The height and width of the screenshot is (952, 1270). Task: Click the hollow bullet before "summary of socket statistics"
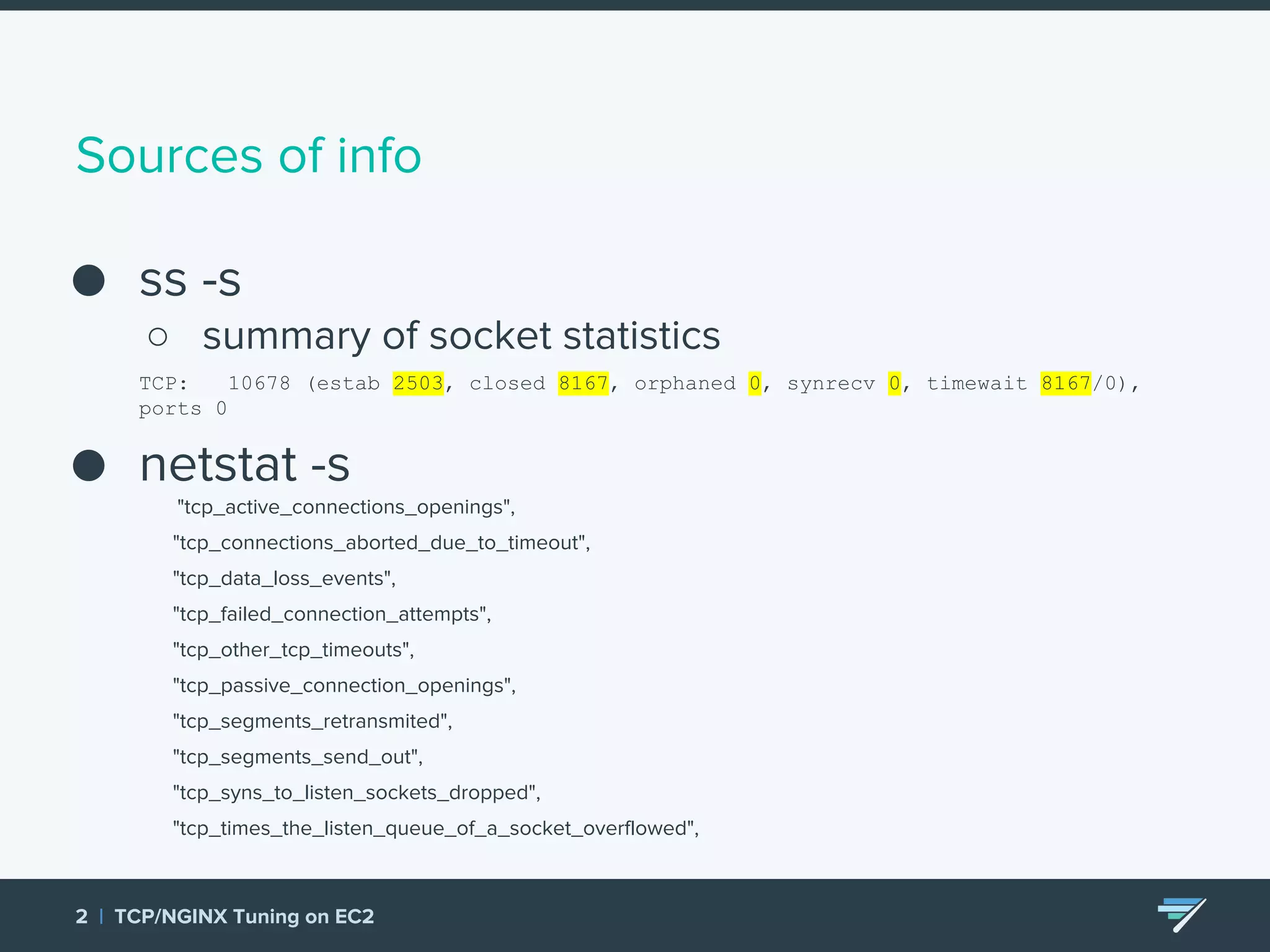[x=158, y=337]
